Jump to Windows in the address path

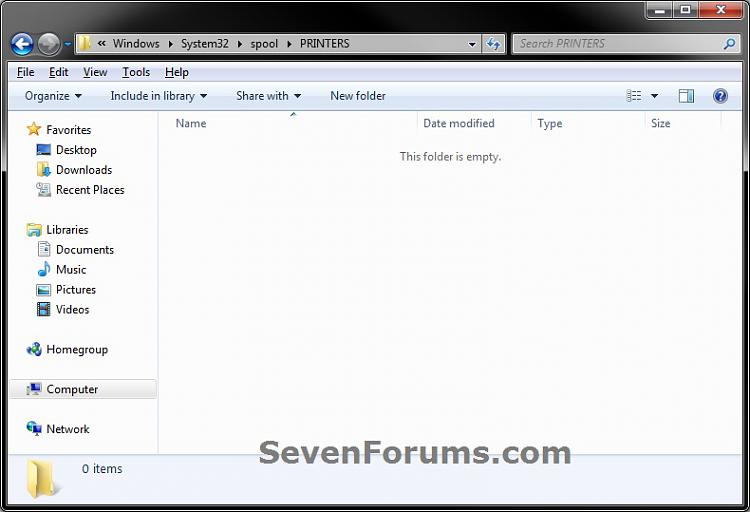[136, 44]
